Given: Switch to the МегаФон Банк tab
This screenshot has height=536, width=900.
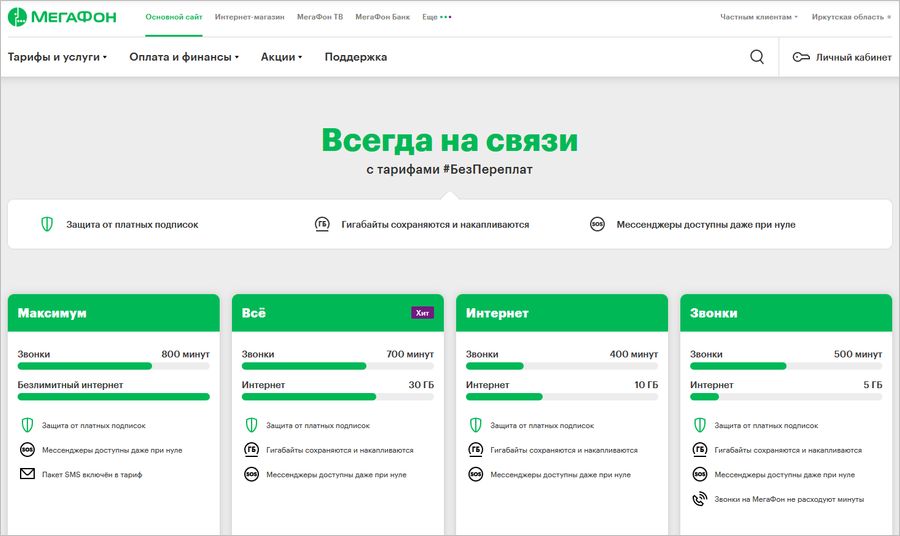Looking at the screenshot, I should click(x=382, y=17).
